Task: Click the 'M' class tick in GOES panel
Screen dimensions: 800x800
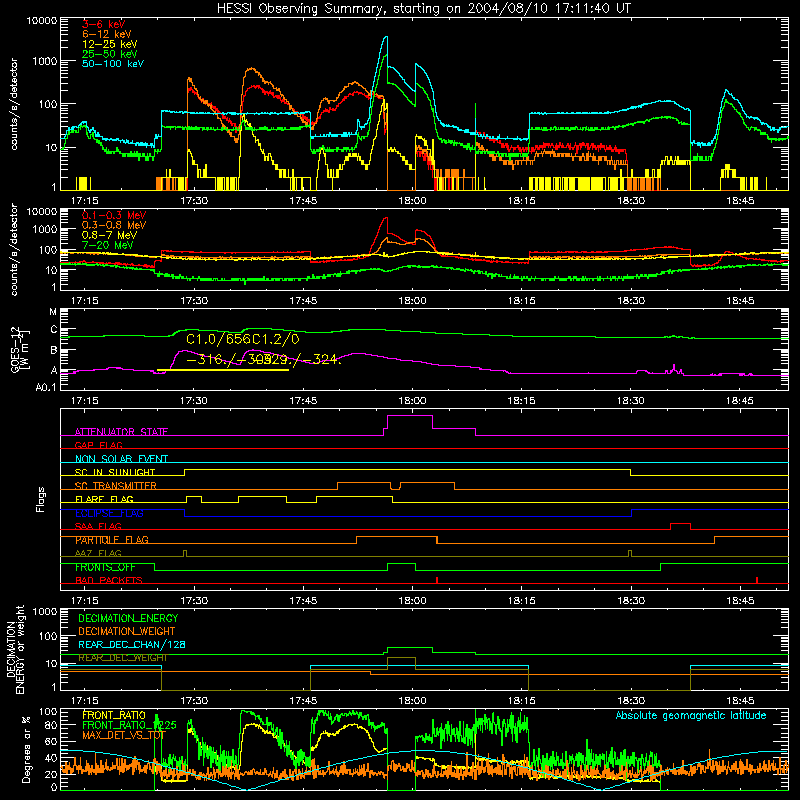Action: coord(53,312)
